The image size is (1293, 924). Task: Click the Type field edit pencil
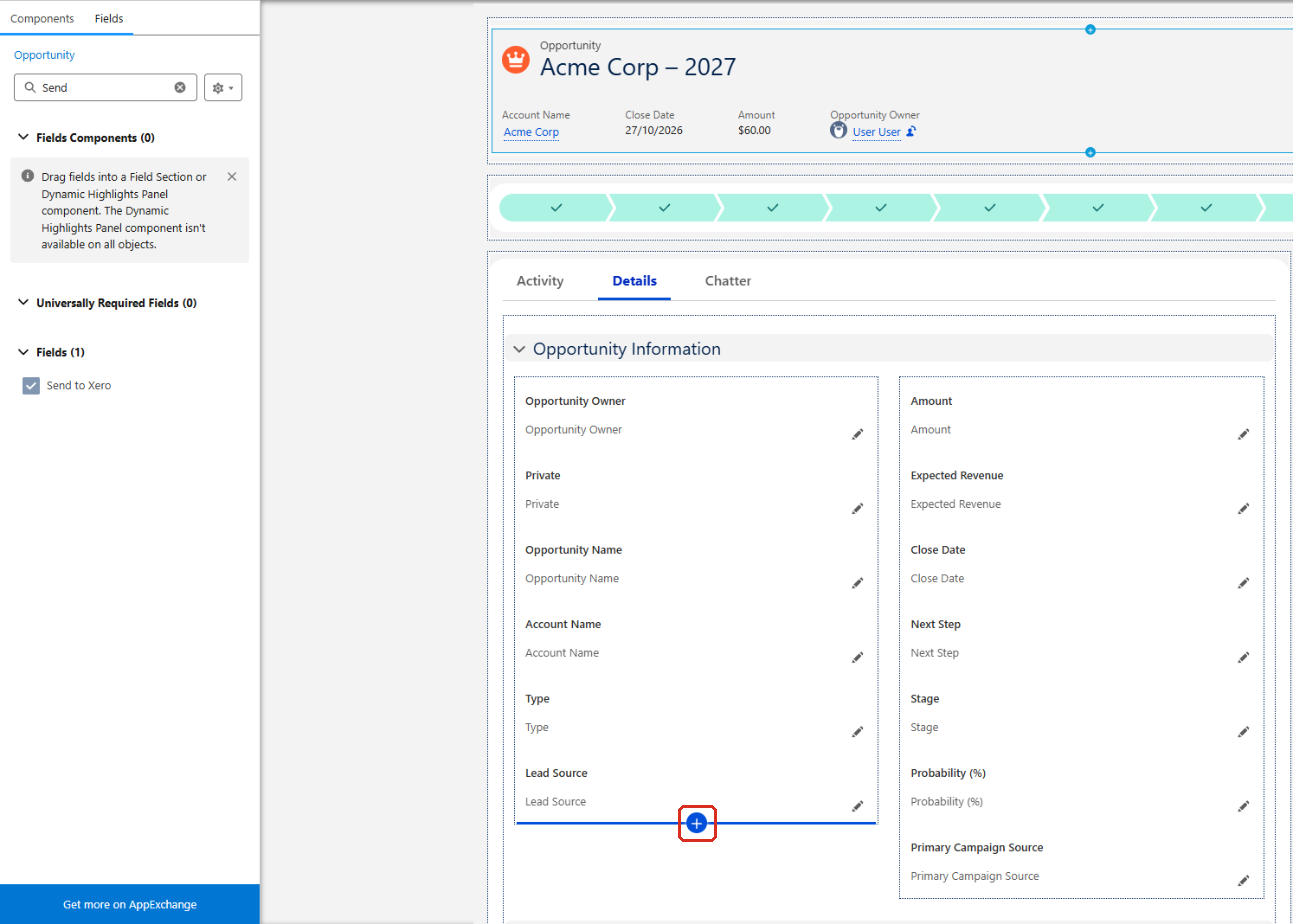pos(857,732)
